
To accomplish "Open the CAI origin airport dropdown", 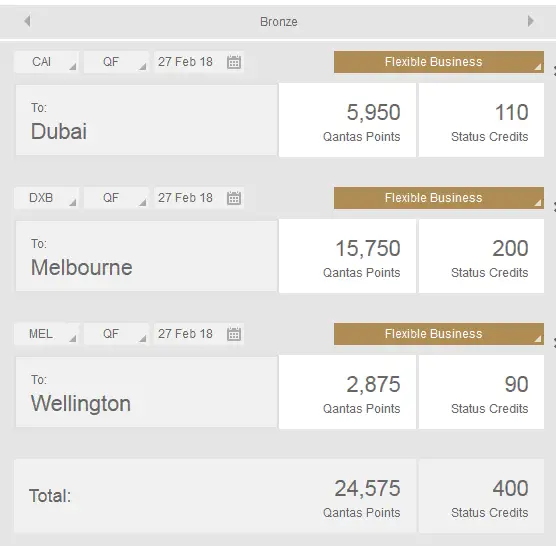I will pyautogui.click(x=46, y=62).
